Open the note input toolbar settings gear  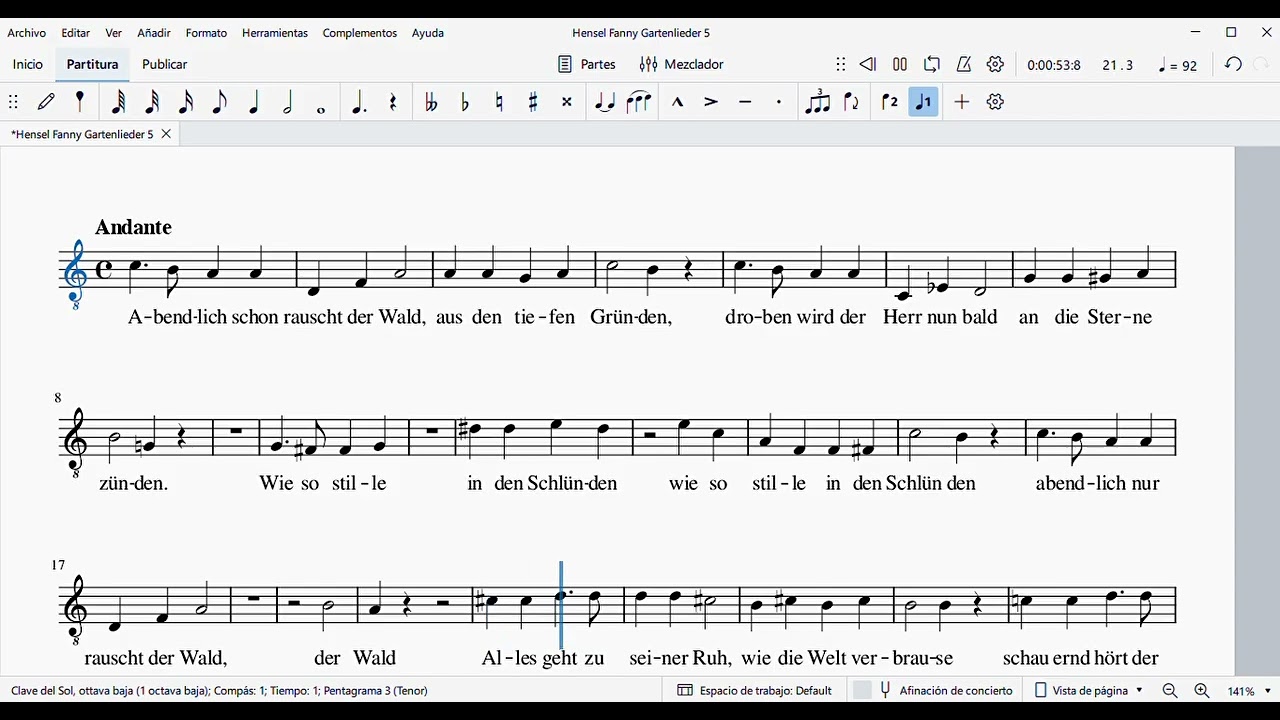point(995,101)
